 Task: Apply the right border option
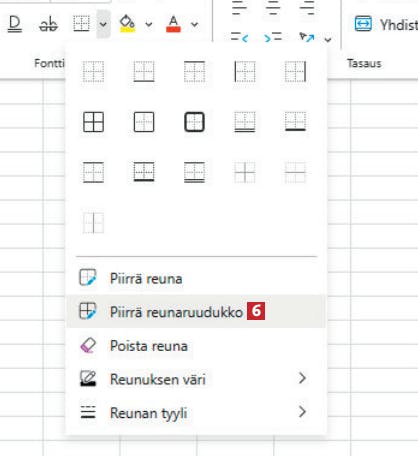tap(295, 71)
